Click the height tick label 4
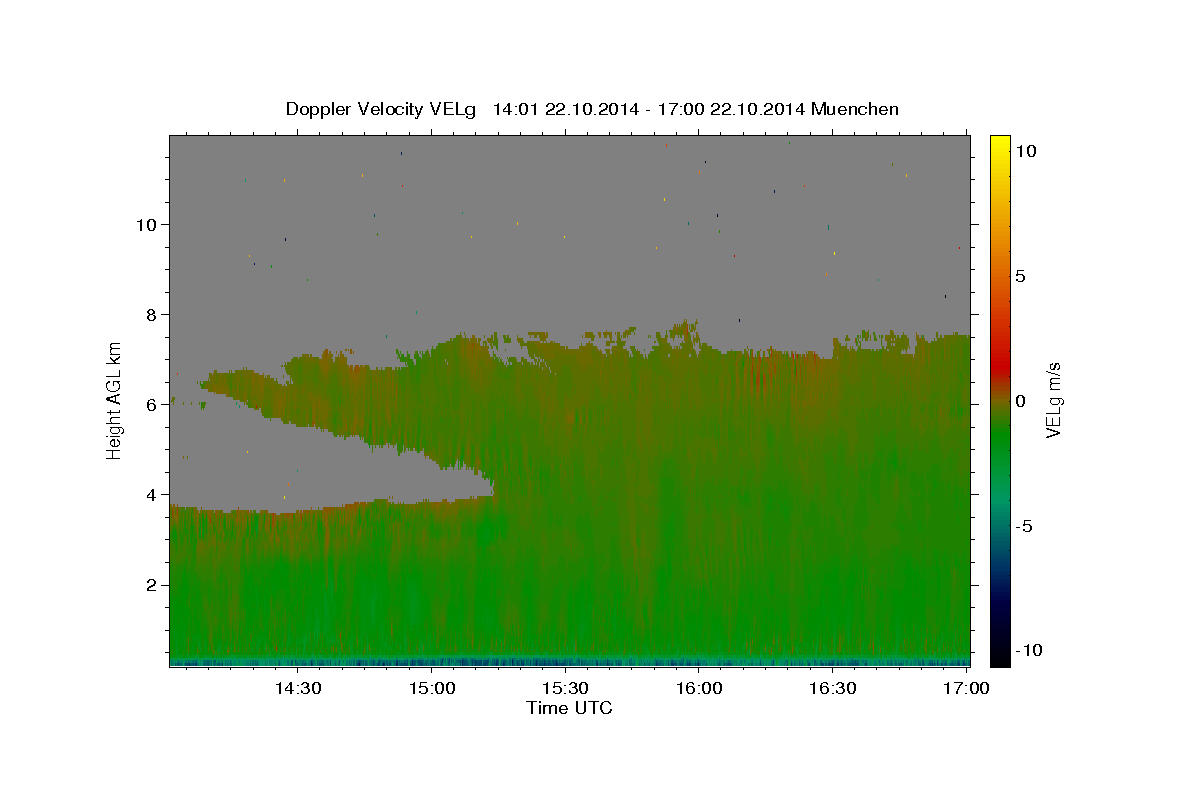 pos(153,495)
